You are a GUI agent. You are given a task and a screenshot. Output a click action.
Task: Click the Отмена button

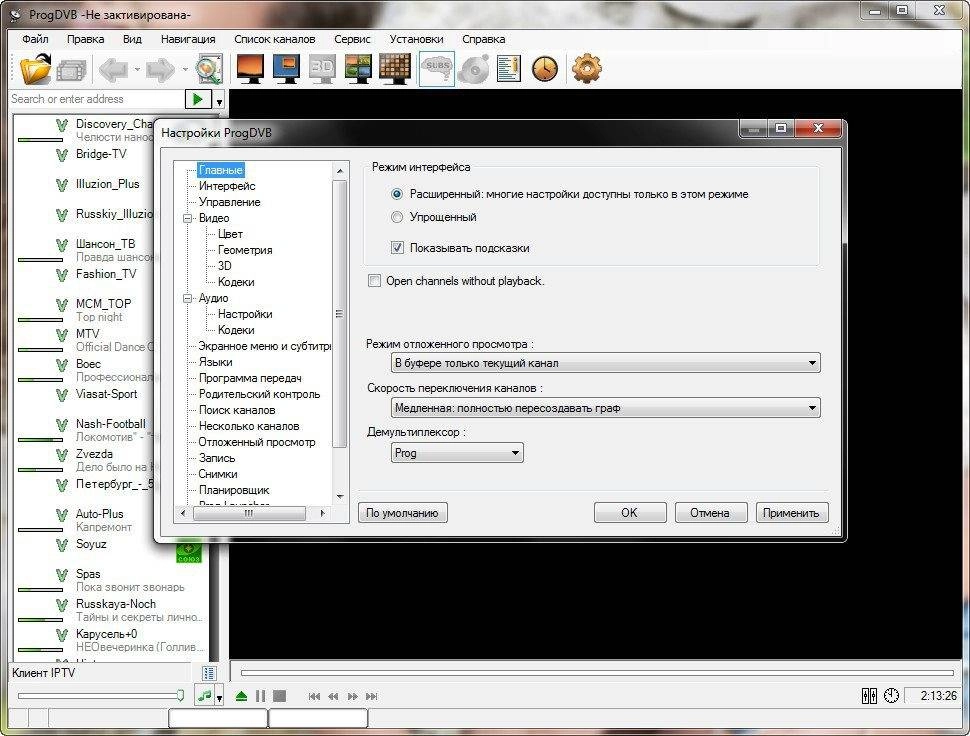coord(710,513)
